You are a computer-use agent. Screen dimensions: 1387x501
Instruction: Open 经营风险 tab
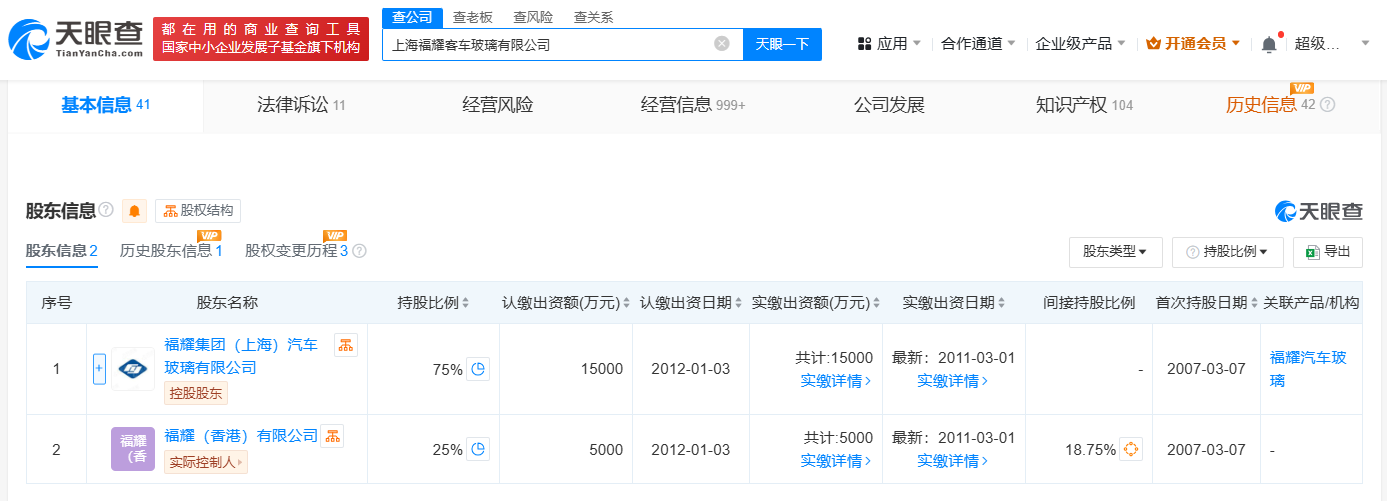pos(497,105)
